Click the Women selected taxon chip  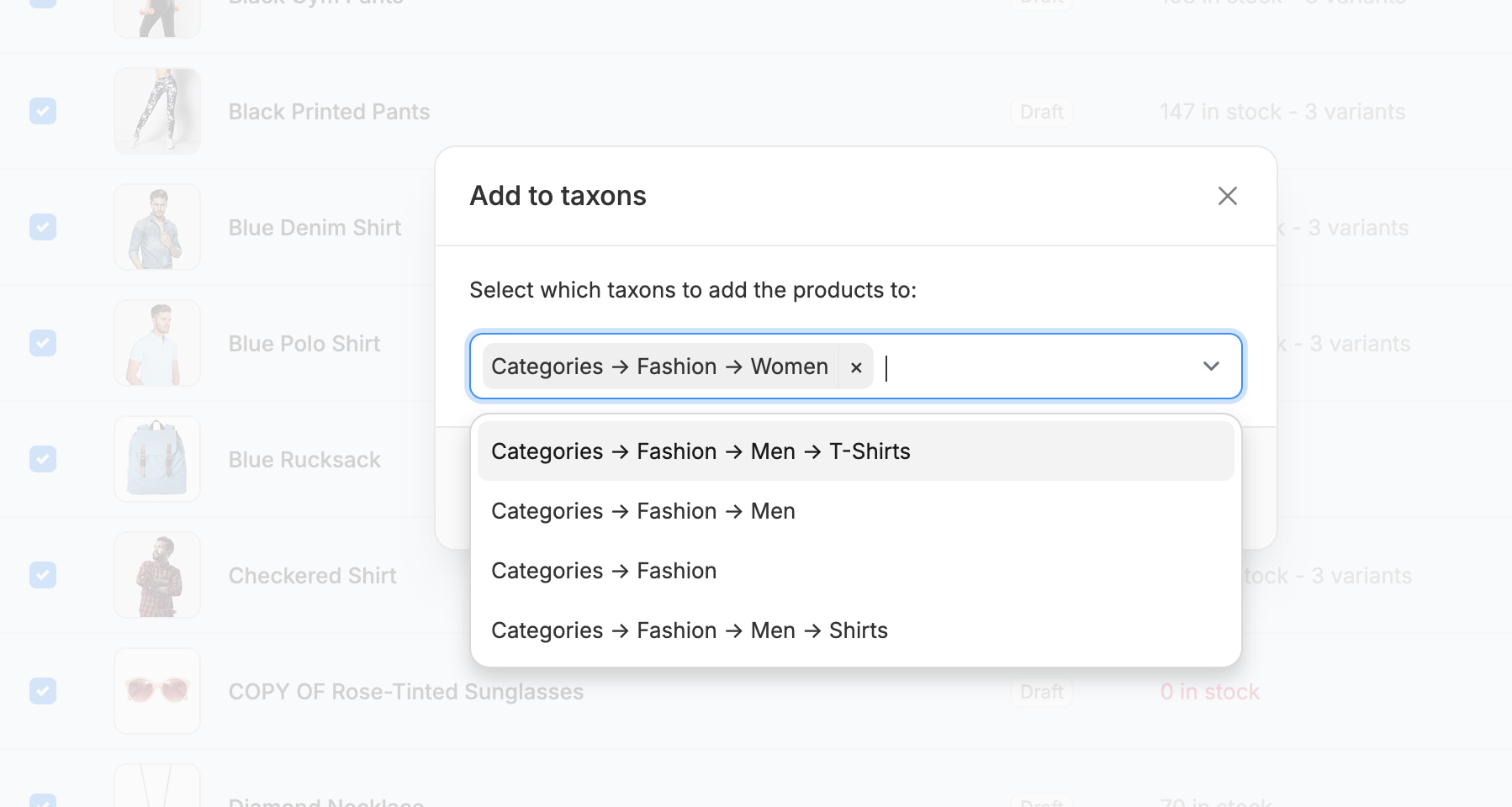[659, 367]
